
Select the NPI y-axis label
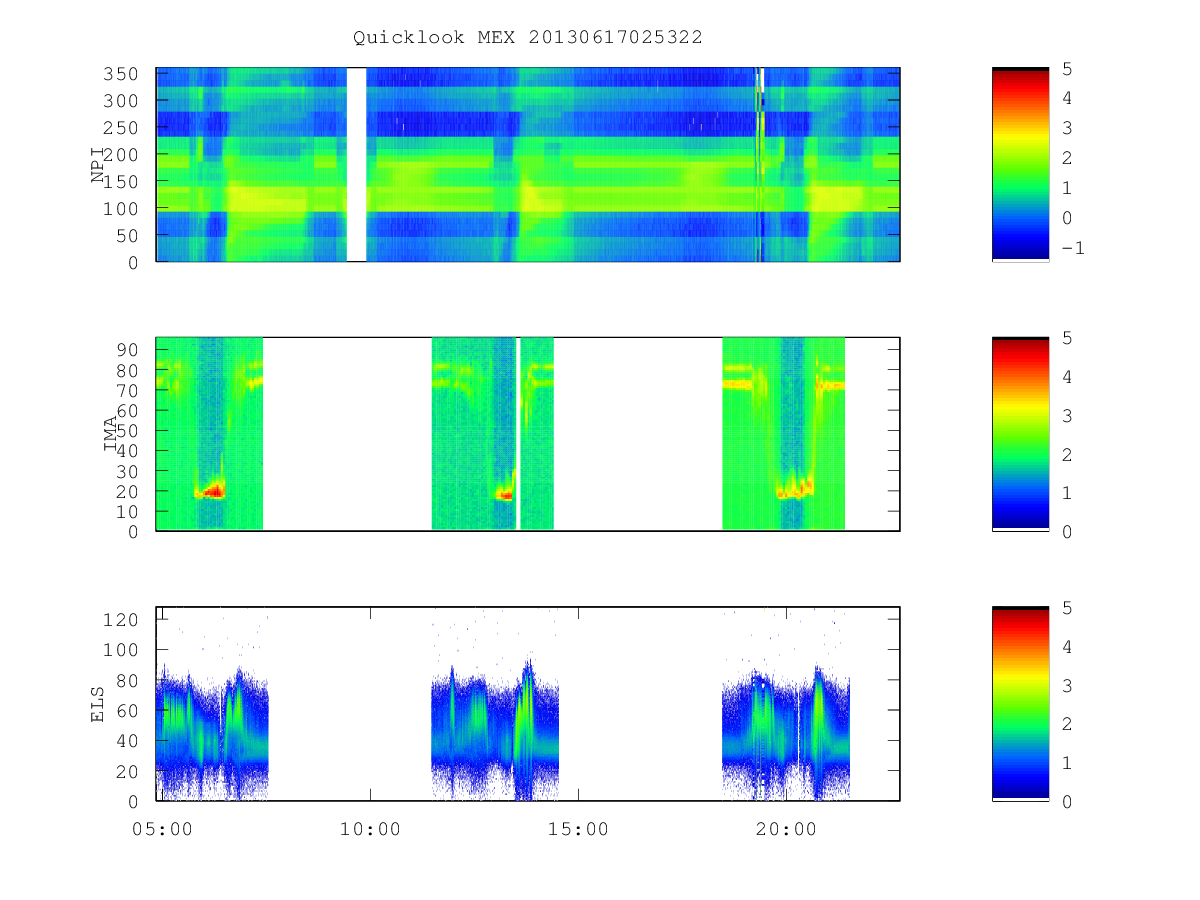(x=98, y=165)
